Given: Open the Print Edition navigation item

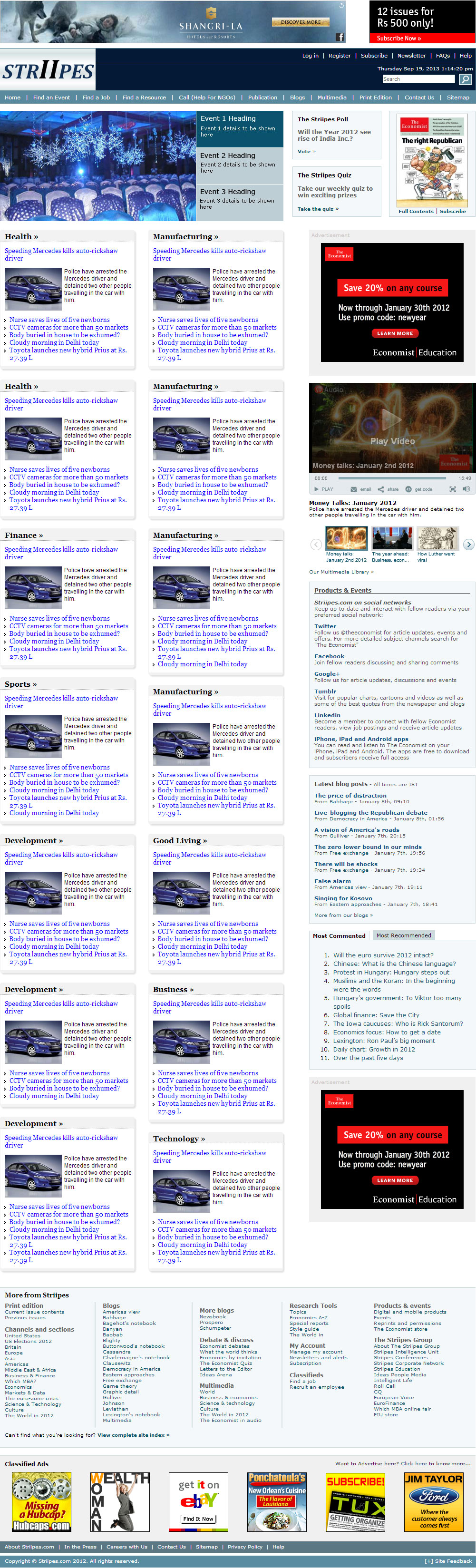Looking at the screenshot, I should 376,97.
